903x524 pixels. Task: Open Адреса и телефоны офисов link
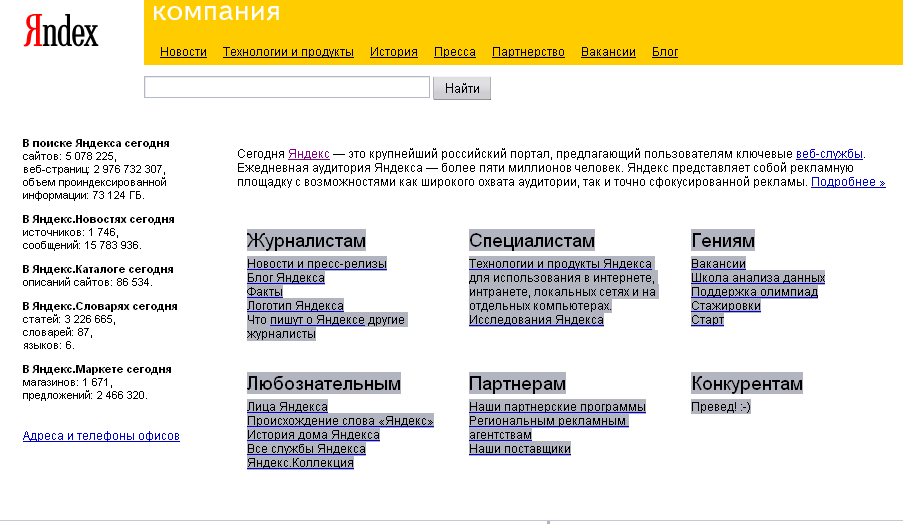[101, 436]
